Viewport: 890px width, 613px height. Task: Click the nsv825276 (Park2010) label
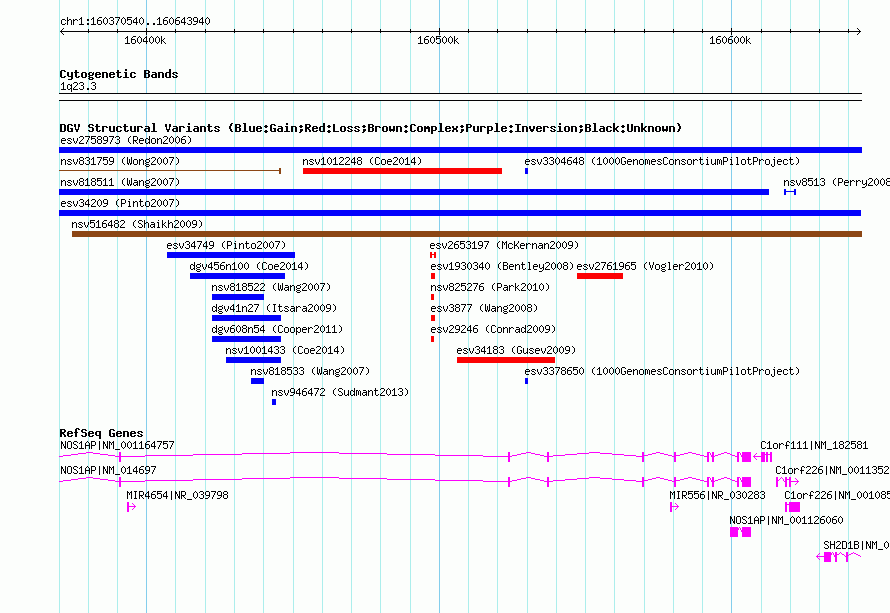(490, 287)
